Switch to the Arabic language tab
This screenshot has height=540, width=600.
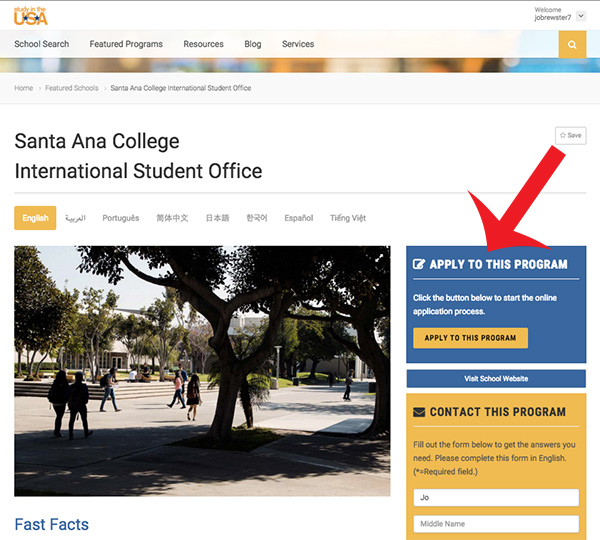click(75, 218)
